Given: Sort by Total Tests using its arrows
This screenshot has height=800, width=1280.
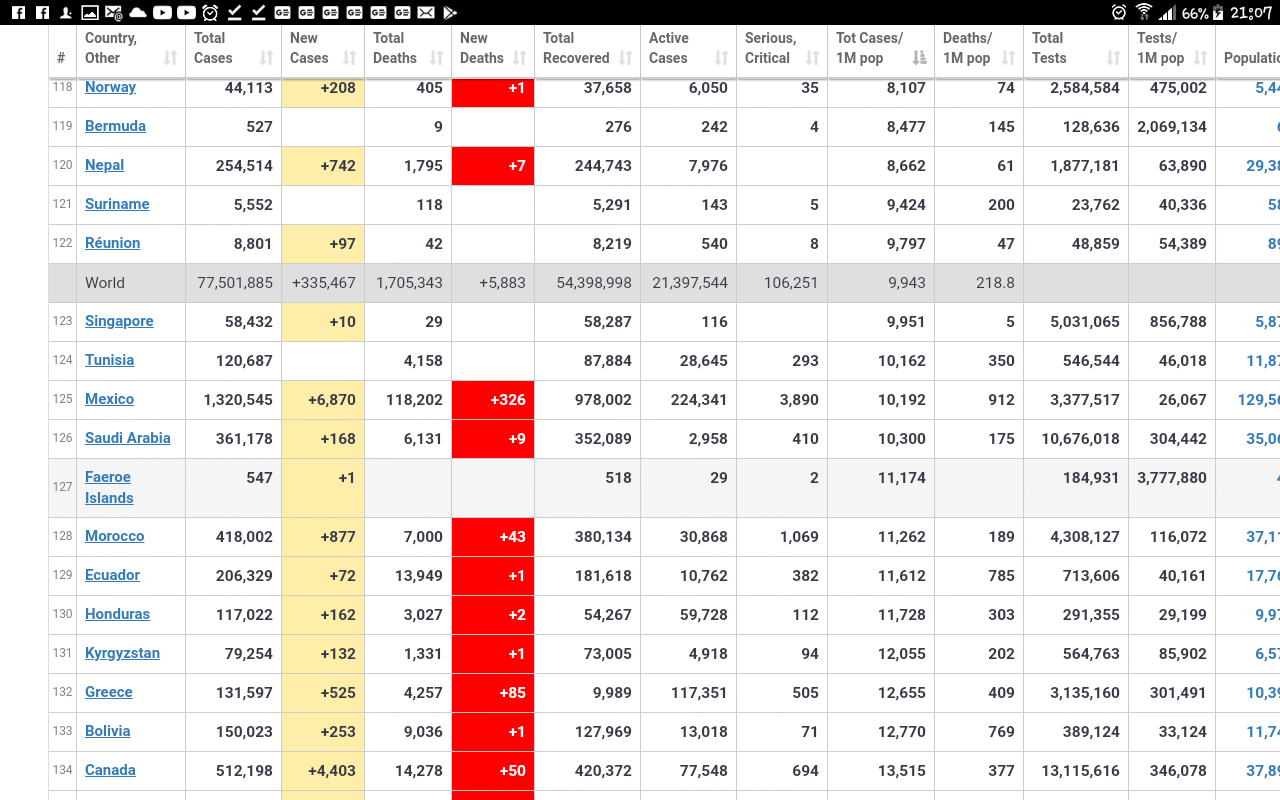Looking at the screenshot, I should click(1113, 58).
